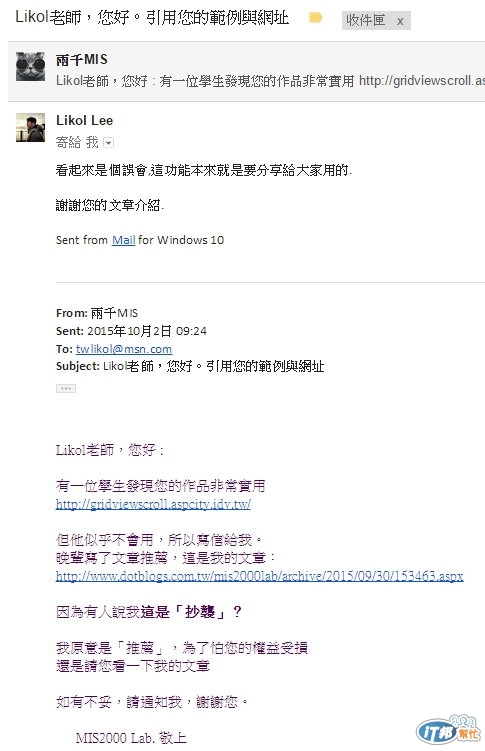Click sender name 雨千MIS
Image resolution: width=485 pixels, height=751 pixels.
click(x=82, y=60)
